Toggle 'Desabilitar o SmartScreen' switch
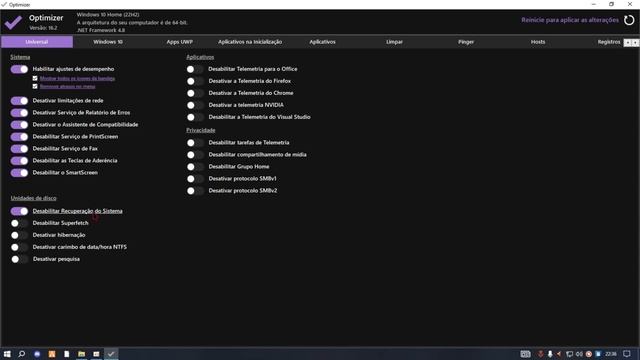Viewport: 640px width, 360px height. (19, 173)
